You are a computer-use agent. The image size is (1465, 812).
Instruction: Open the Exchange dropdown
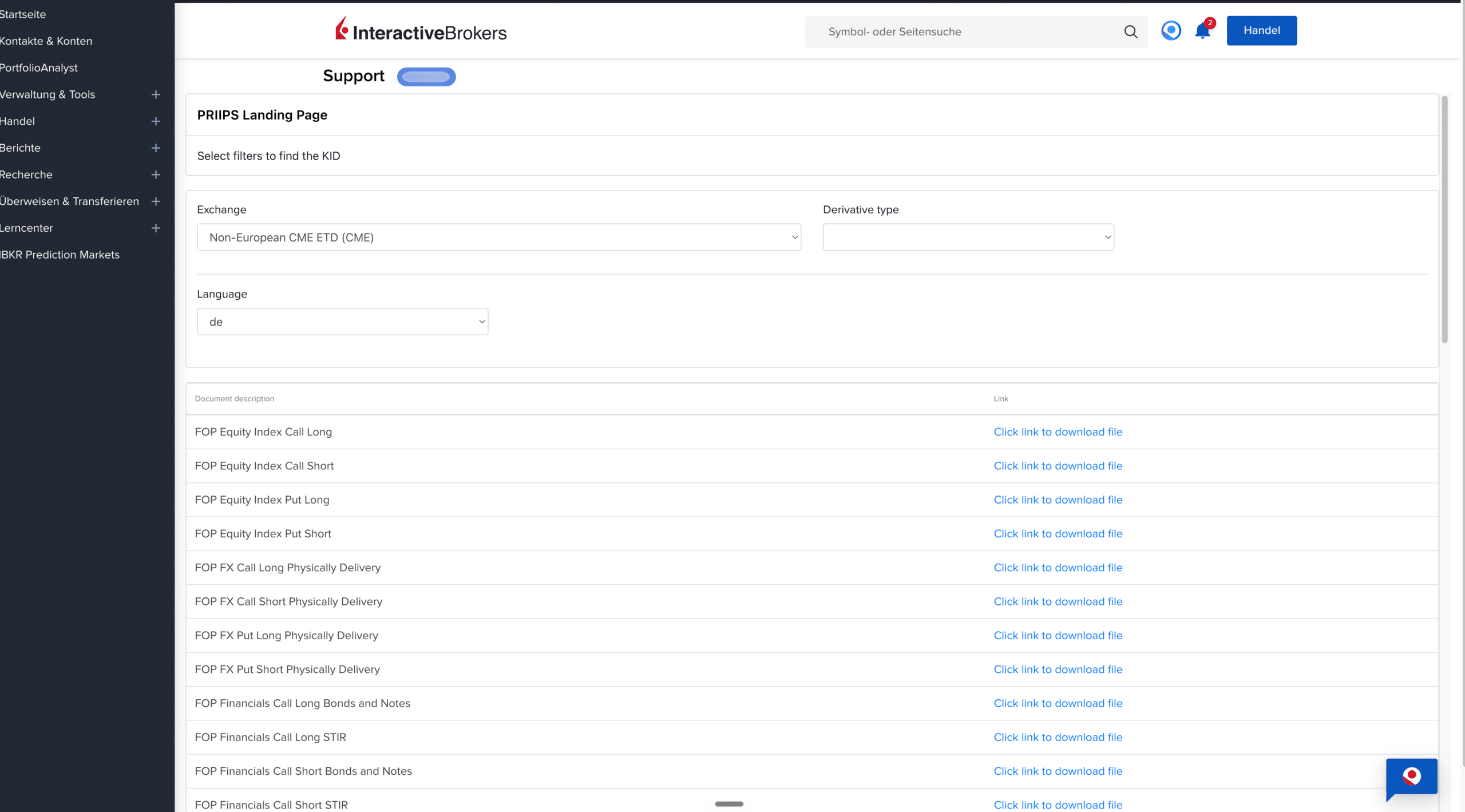click(499, 237)
